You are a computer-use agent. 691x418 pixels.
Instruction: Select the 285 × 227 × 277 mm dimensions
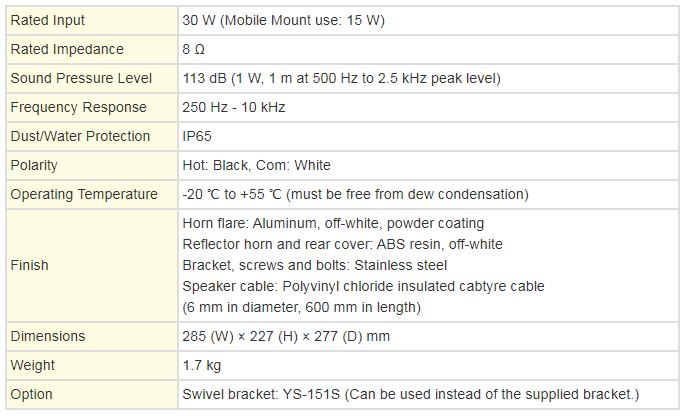287,336
